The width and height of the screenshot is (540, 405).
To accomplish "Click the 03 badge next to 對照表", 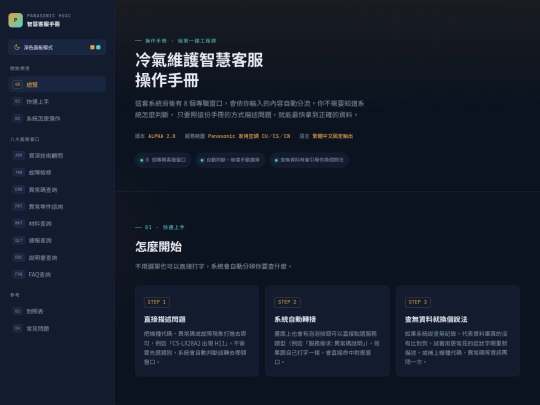I will click(18, 311).
